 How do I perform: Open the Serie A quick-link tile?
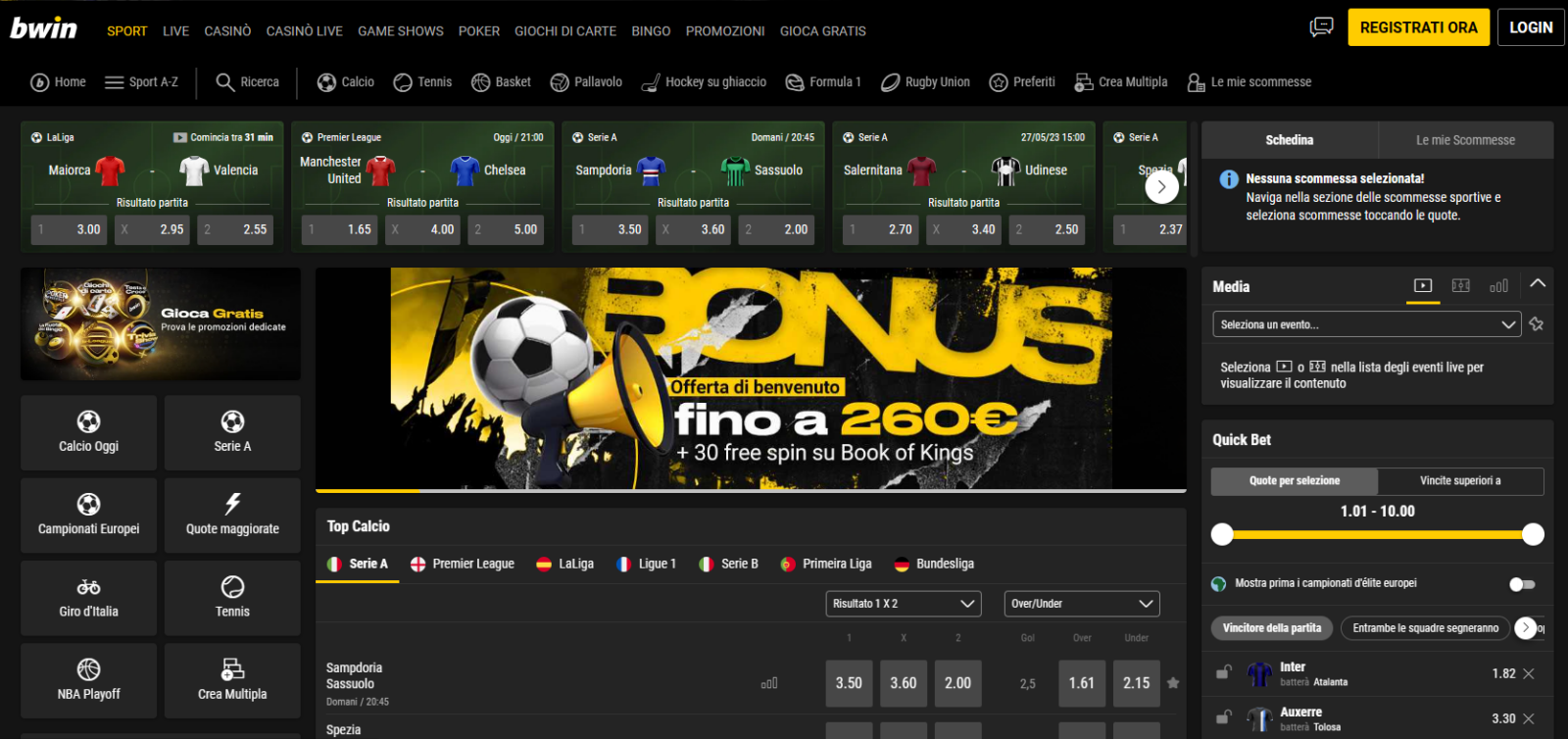coord(232,432)
